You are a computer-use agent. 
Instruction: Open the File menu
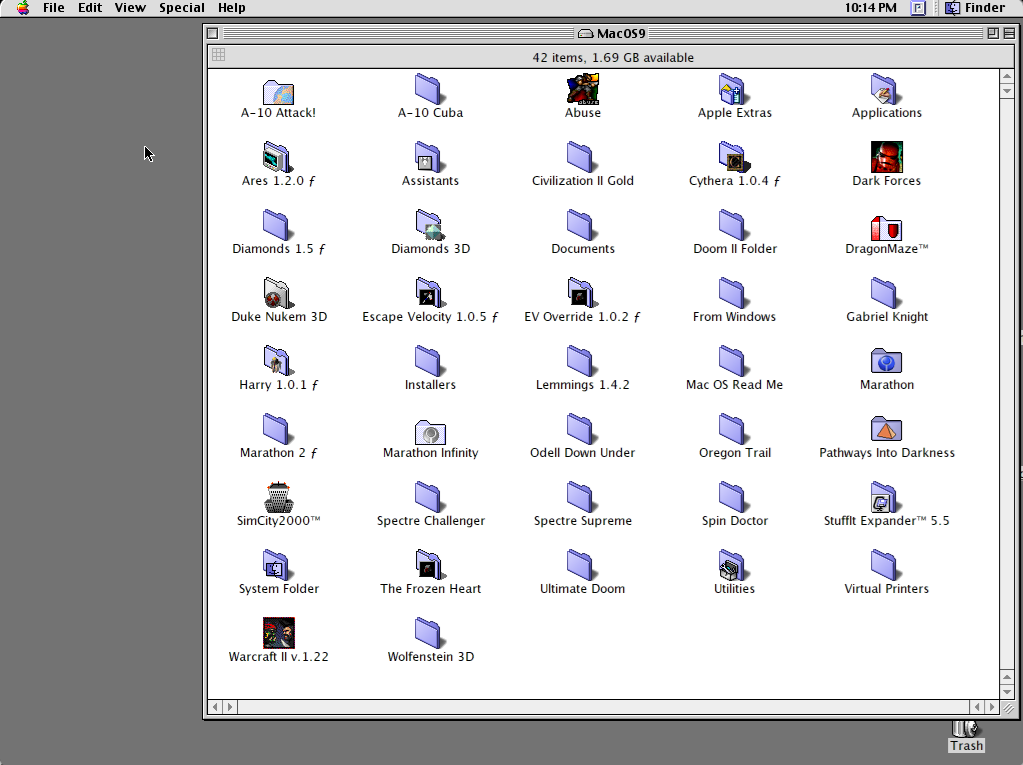(x=53, y=8)
